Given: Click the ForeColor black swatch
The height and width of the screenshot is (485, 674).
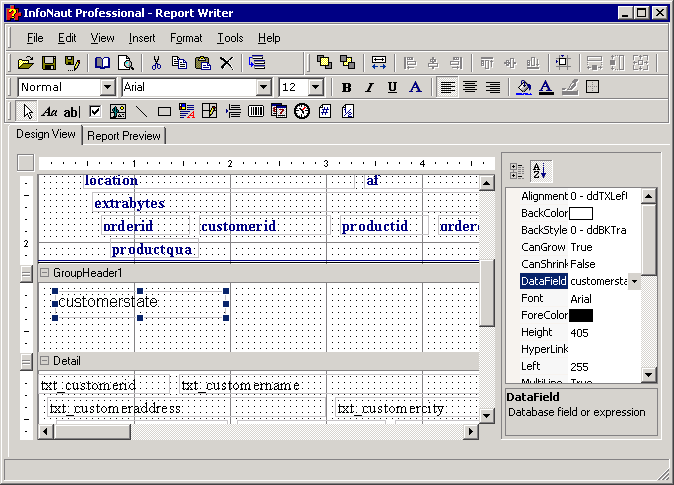Looking at the screenshot, I should tap(581, 316).
